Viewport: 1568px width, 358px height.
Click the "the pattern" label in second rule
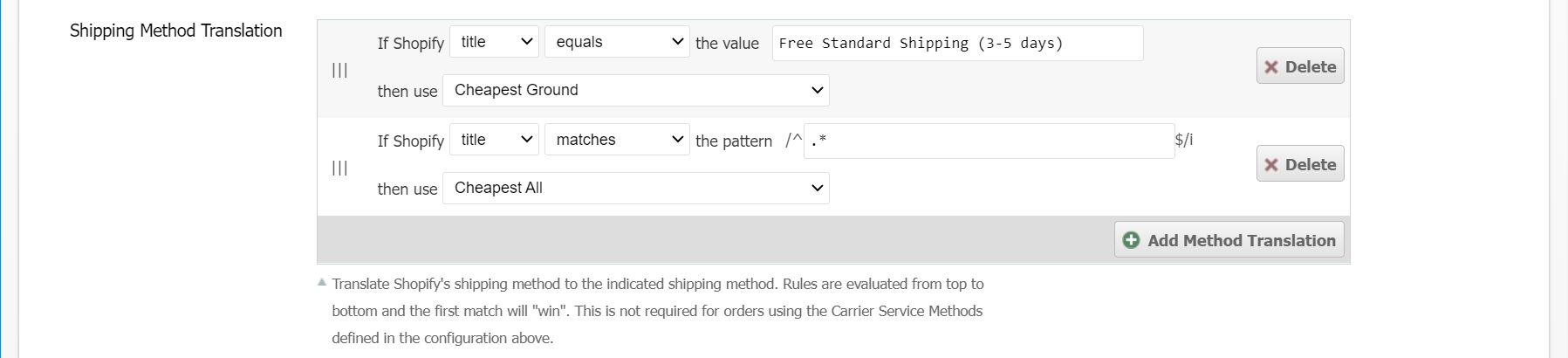(733, 141)
